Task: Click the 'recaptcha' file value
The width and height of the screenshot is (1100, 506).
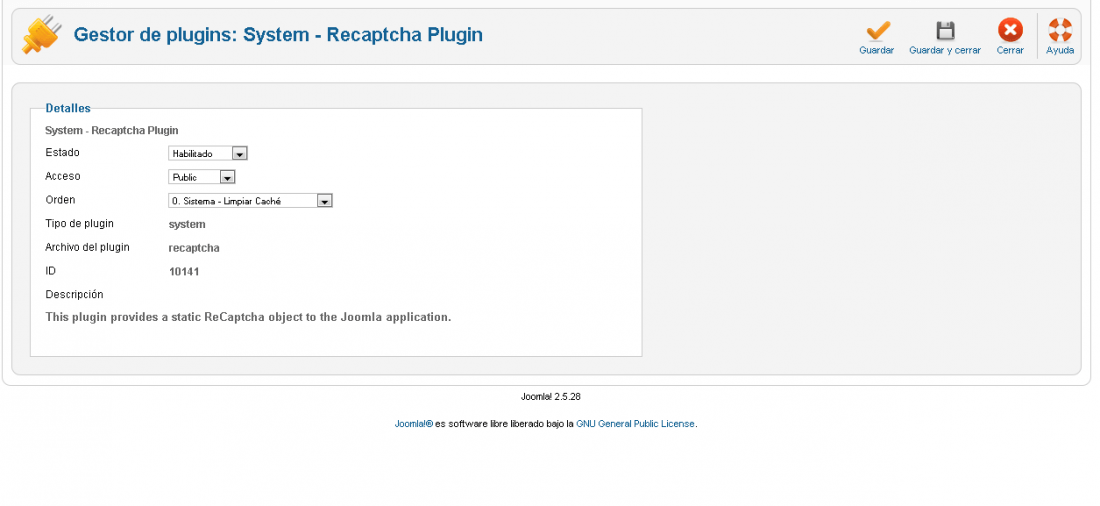Action: [x=194, y=248]
